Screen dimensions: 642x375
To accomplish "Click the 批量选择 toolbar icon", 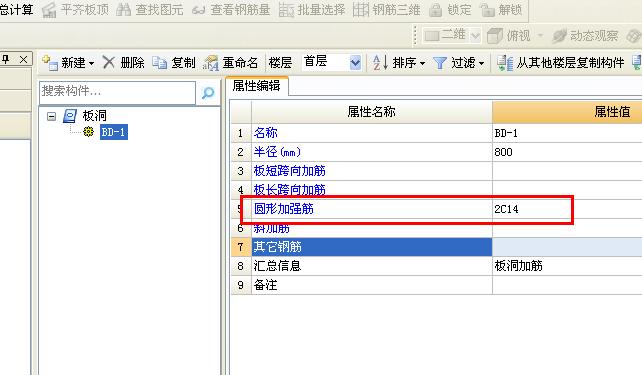I will [x=286, y=10].
